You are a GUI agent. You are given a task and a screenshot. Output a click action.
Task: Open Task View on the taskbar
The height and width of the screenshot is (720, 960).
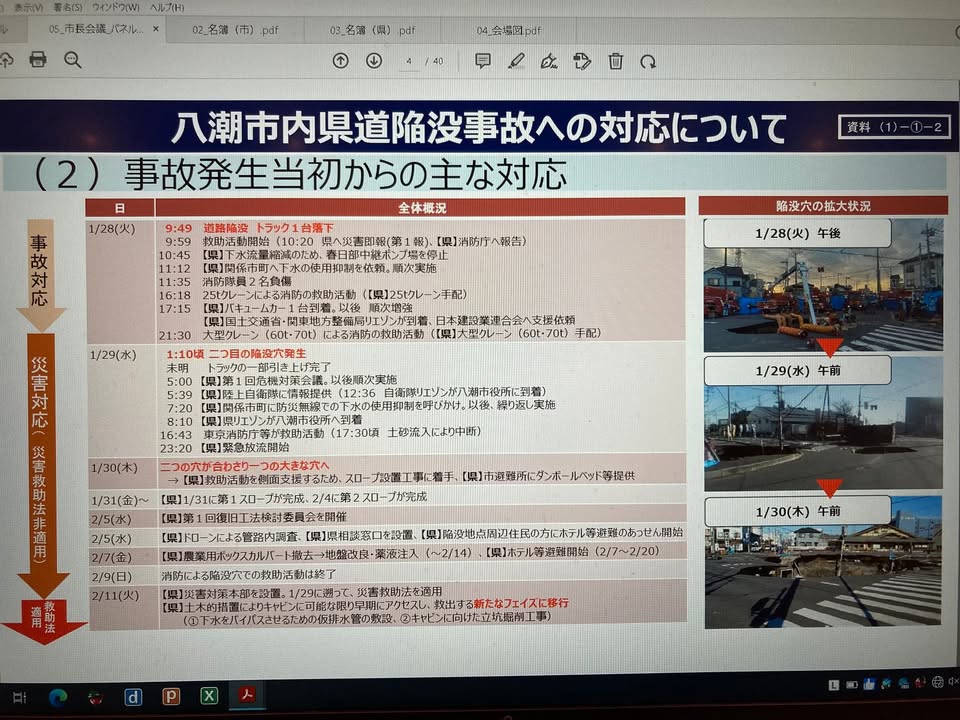(20, 697)
